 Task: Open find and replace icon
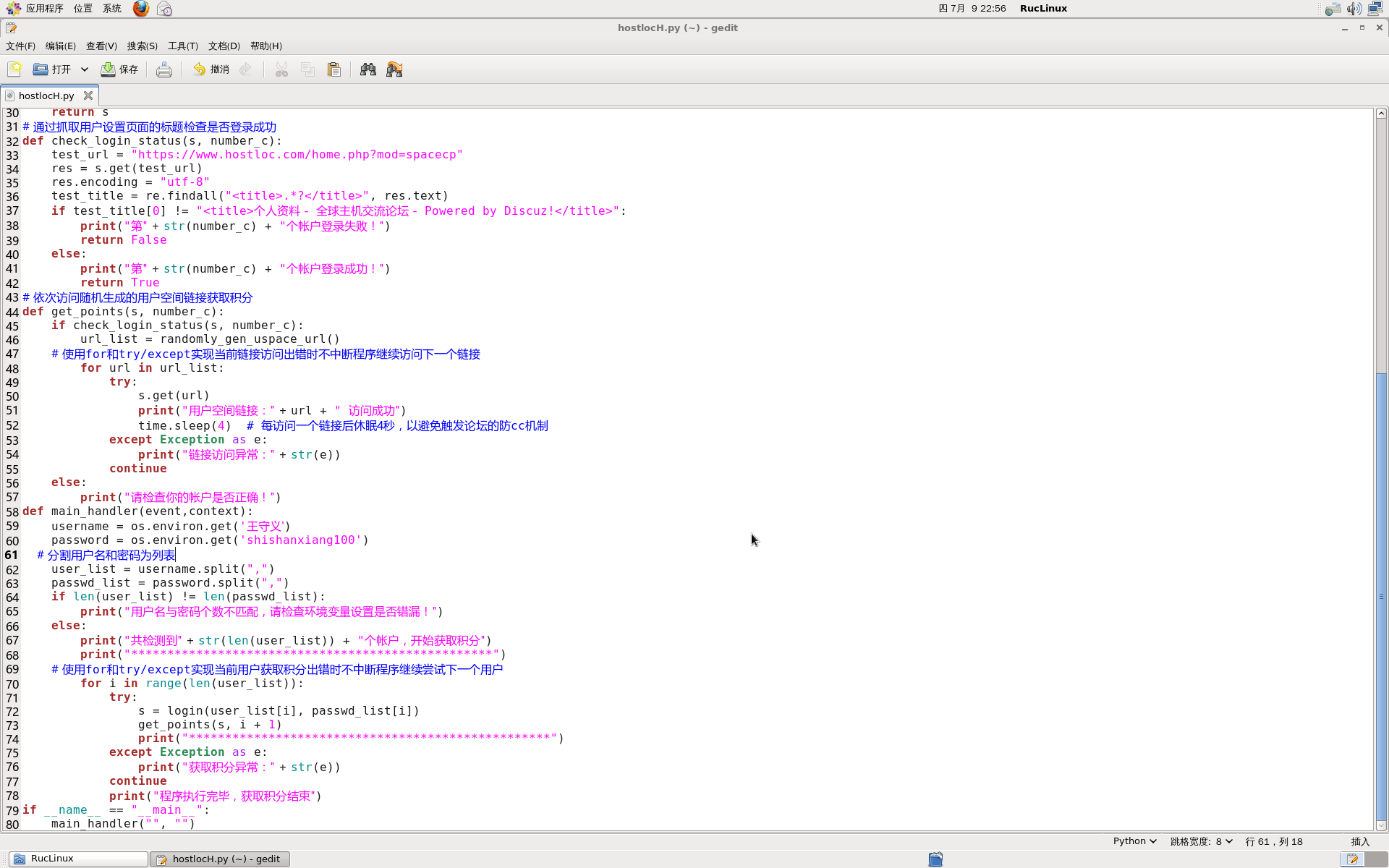point(394,69)
